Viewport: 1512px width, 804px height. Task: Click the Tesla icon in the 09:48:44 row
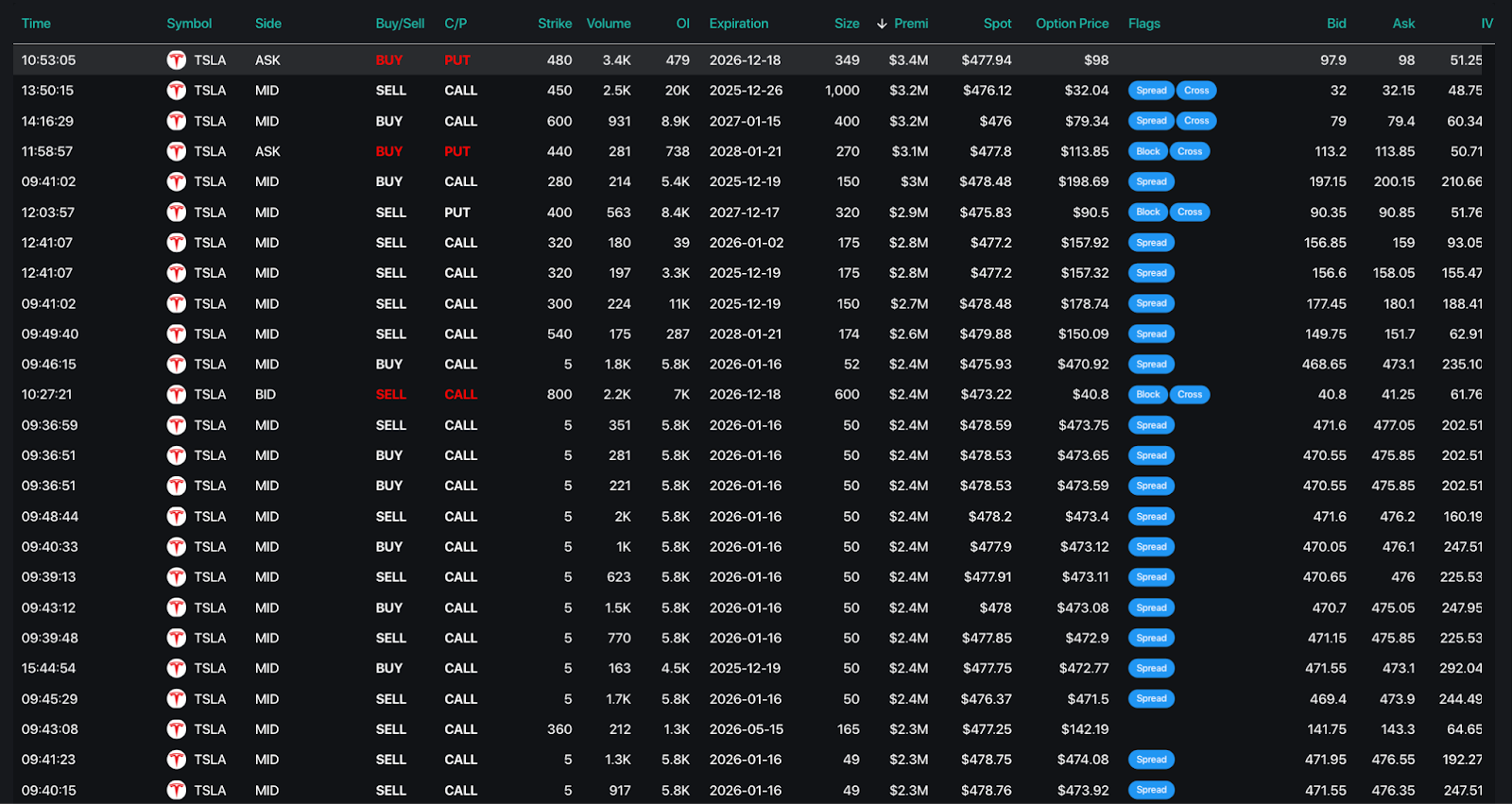pos(177,517)
